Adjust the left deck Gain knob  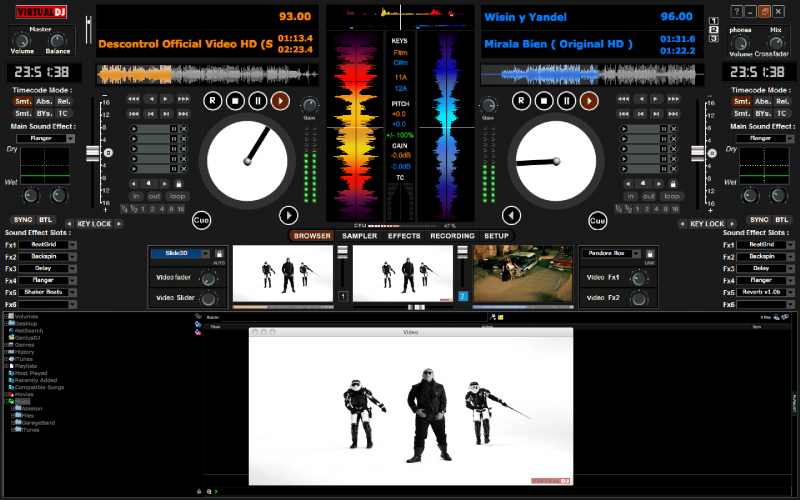(309, 106)
